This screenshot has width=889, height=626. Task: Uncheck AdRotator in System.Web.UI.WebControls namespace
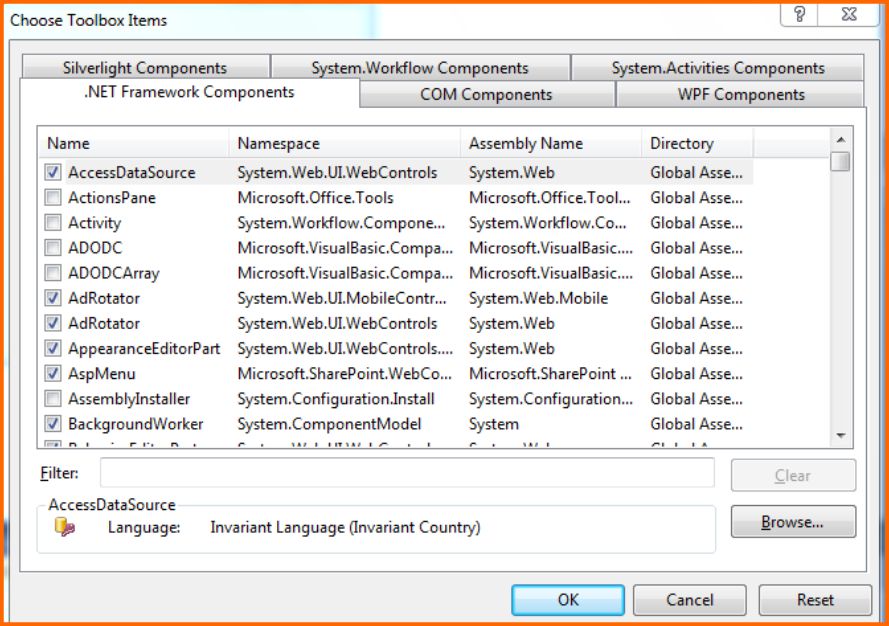point(53,323)
